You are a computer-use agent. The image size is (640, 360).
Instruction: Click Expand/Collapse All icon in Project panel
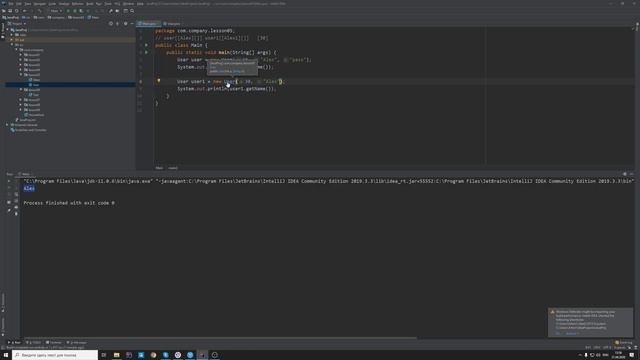click(118, 24)
